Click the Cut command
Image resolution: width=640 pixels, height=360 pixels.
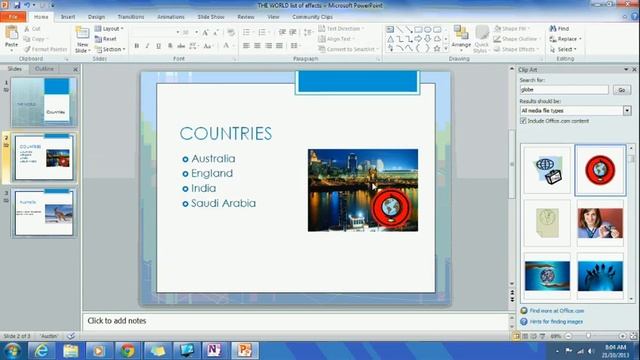point(32,29)
